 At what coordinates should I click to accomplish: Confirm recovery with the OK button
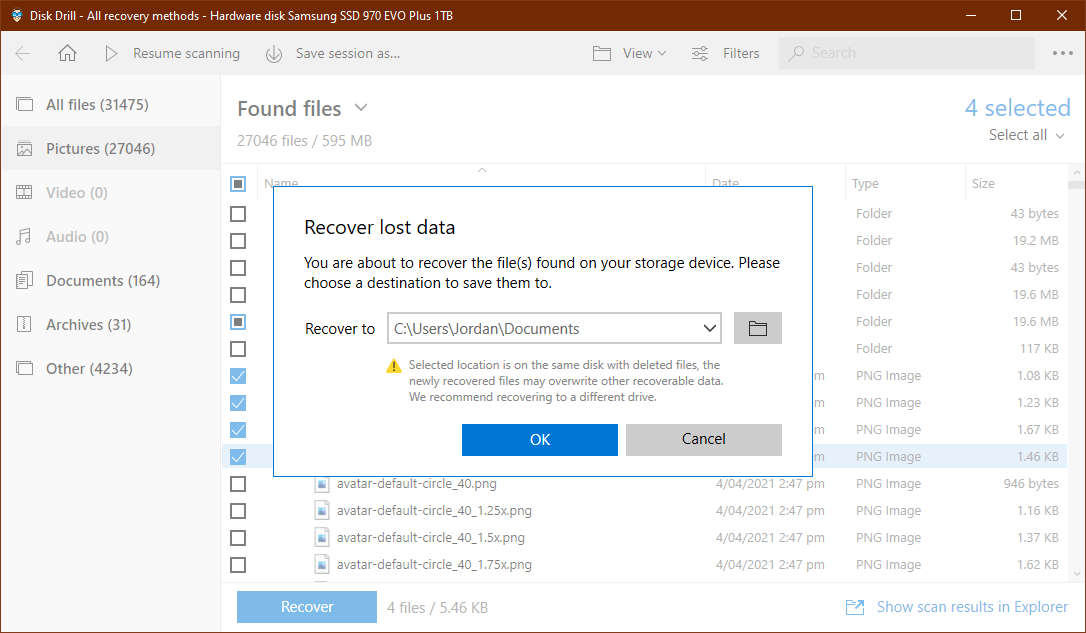point(539,439)
